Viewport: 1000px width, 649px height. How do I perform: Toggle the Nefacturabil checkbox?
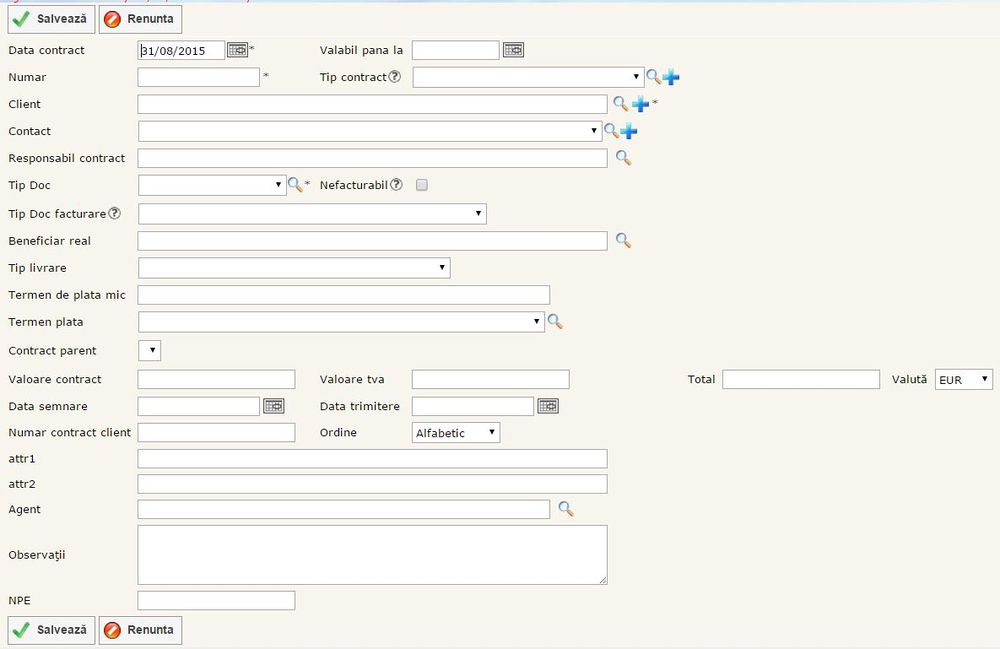point(422,185)
